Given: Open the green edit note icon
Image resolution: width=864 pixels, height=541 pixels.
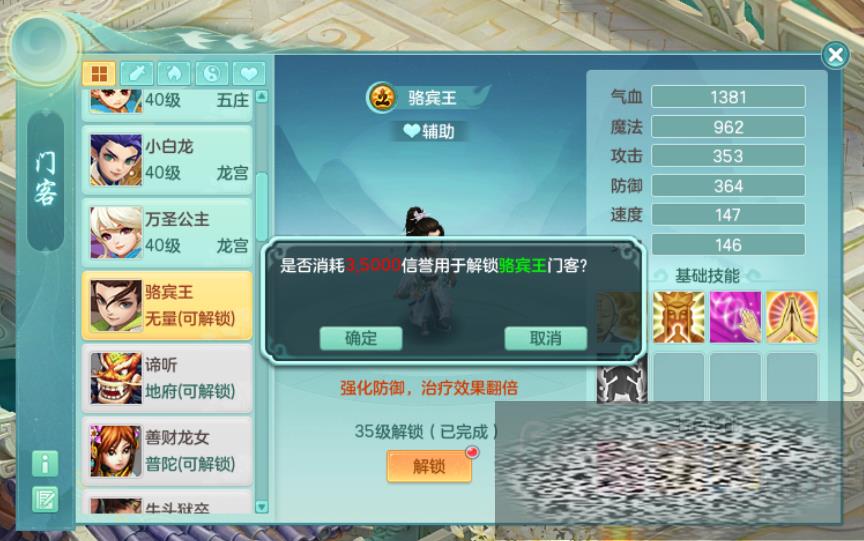Looking at the screenshot, I should tap(45, 500).
